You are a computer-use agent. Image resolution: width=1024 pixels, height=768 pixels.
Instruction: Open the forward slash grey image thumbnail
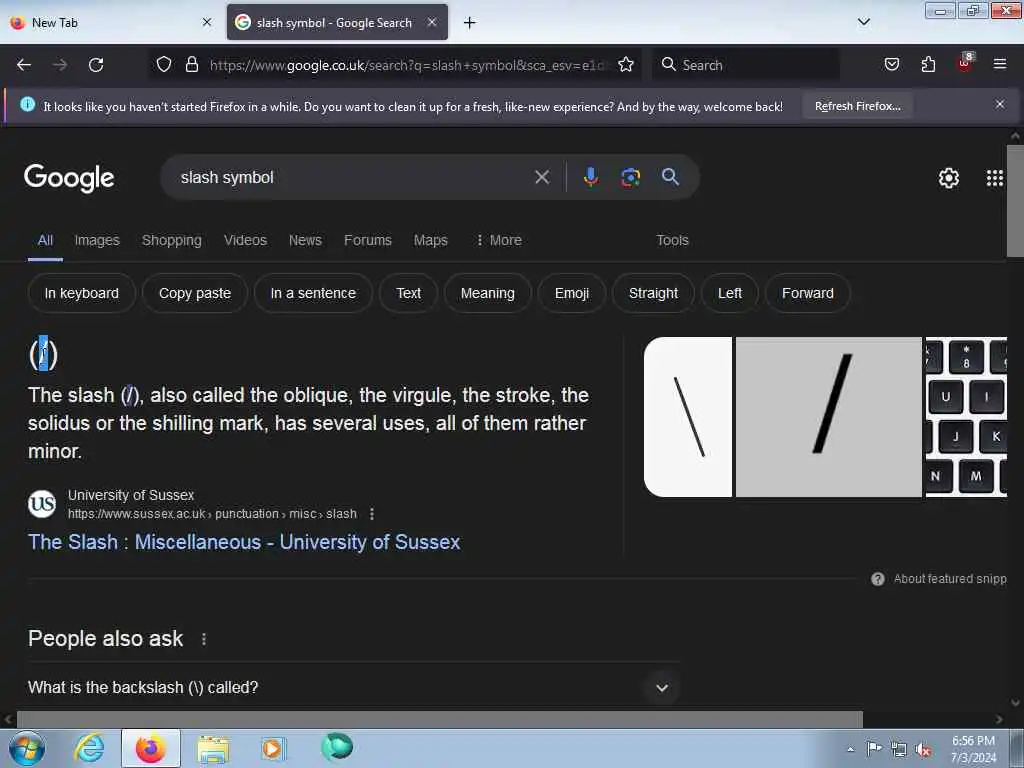(x=829, y=417)
